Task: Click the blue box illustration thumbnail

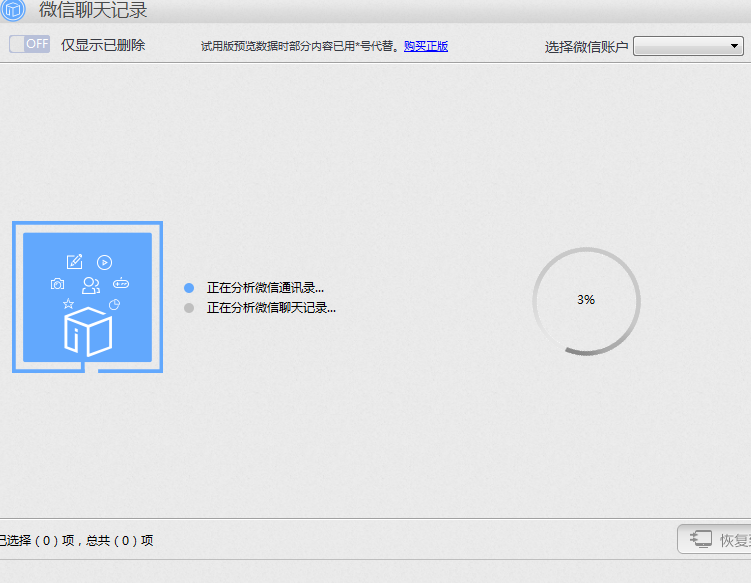Action: (88, 297)
